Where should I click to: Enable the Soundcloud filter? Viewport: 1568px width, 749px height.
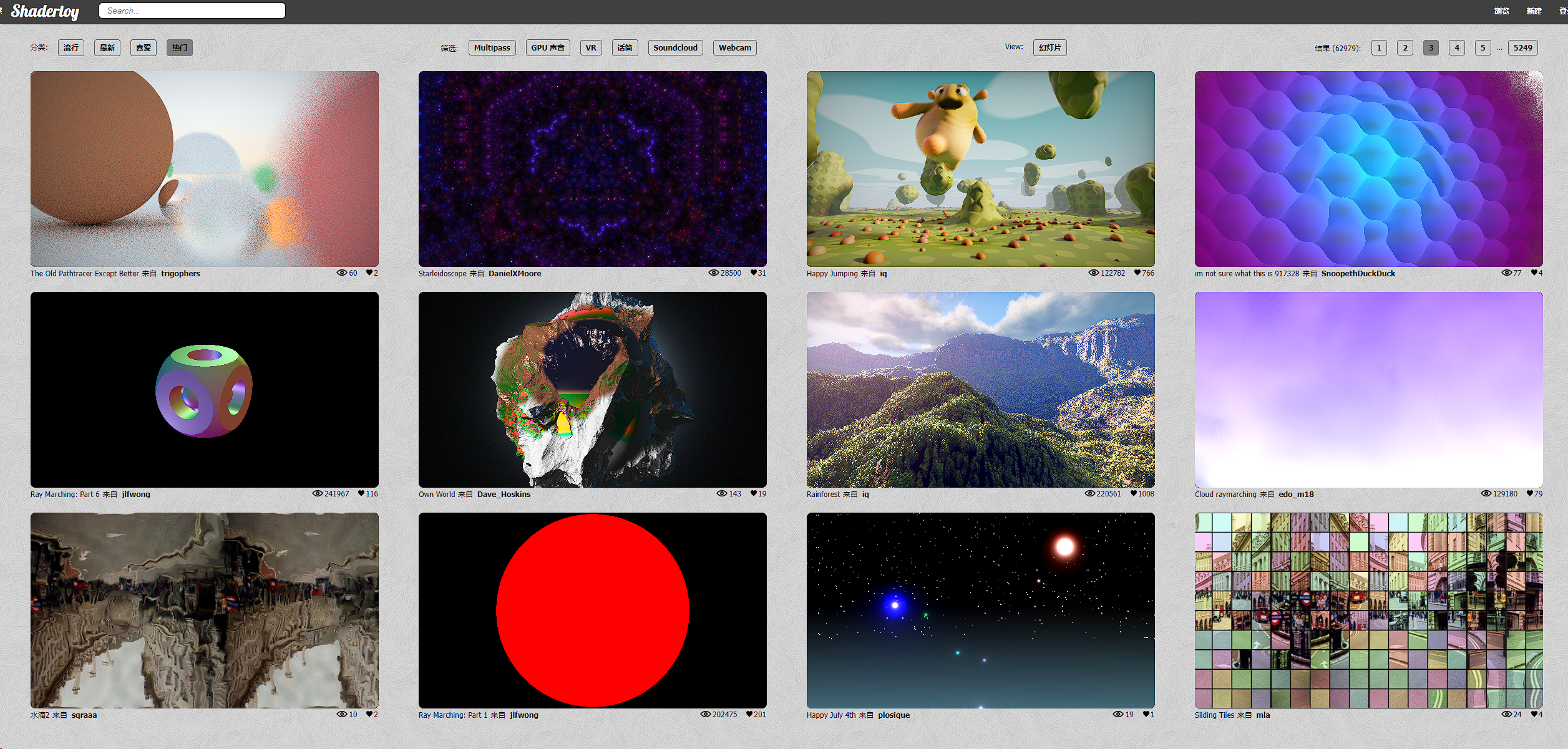pyautogui.click(x=675, y=48)
